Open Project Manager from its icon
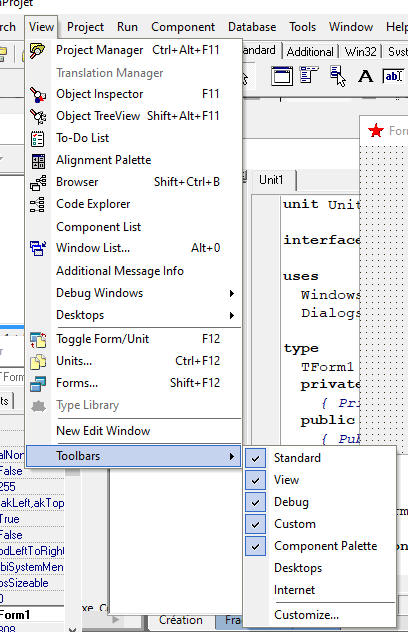The image size is (408, 632). (x=37, y=51)
